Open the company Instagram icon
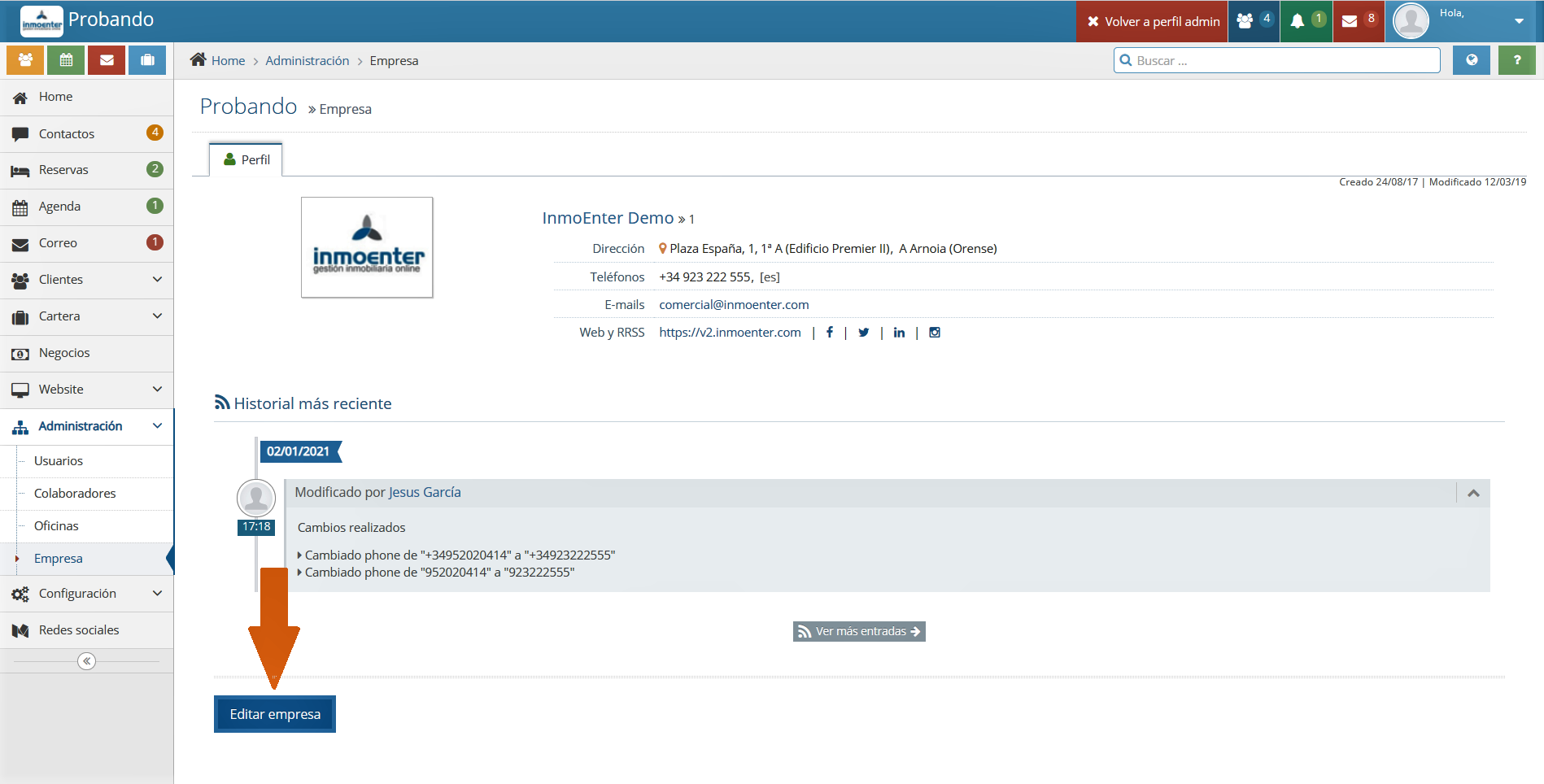 (x=935, y=332)
